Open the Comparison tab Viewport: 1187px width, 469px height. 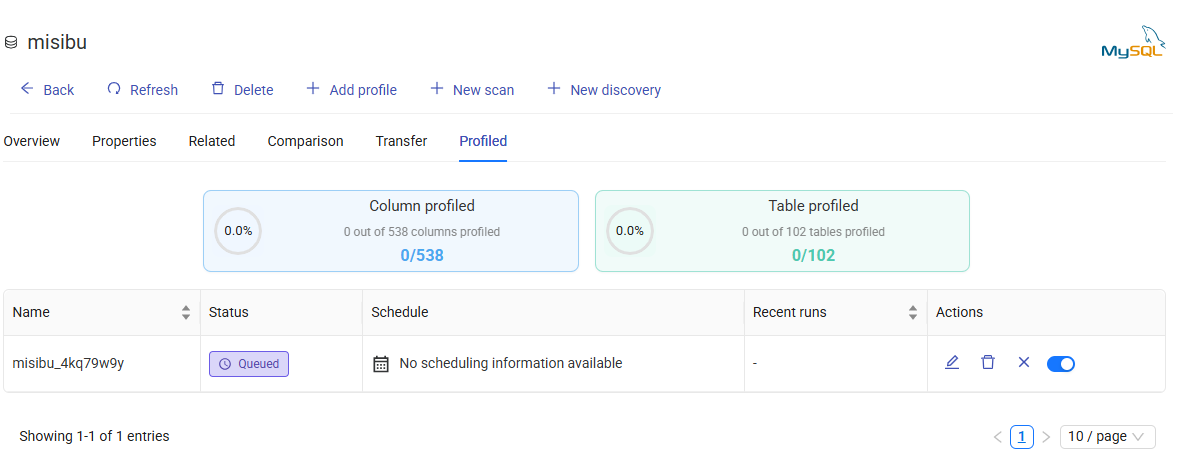[x=305, y=141]
